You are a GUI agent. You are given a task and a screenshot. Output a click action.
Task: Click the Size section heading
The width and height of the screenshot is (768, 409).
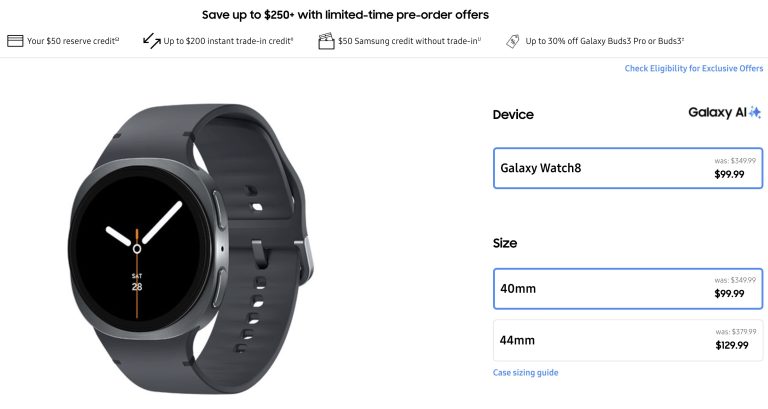504,243
